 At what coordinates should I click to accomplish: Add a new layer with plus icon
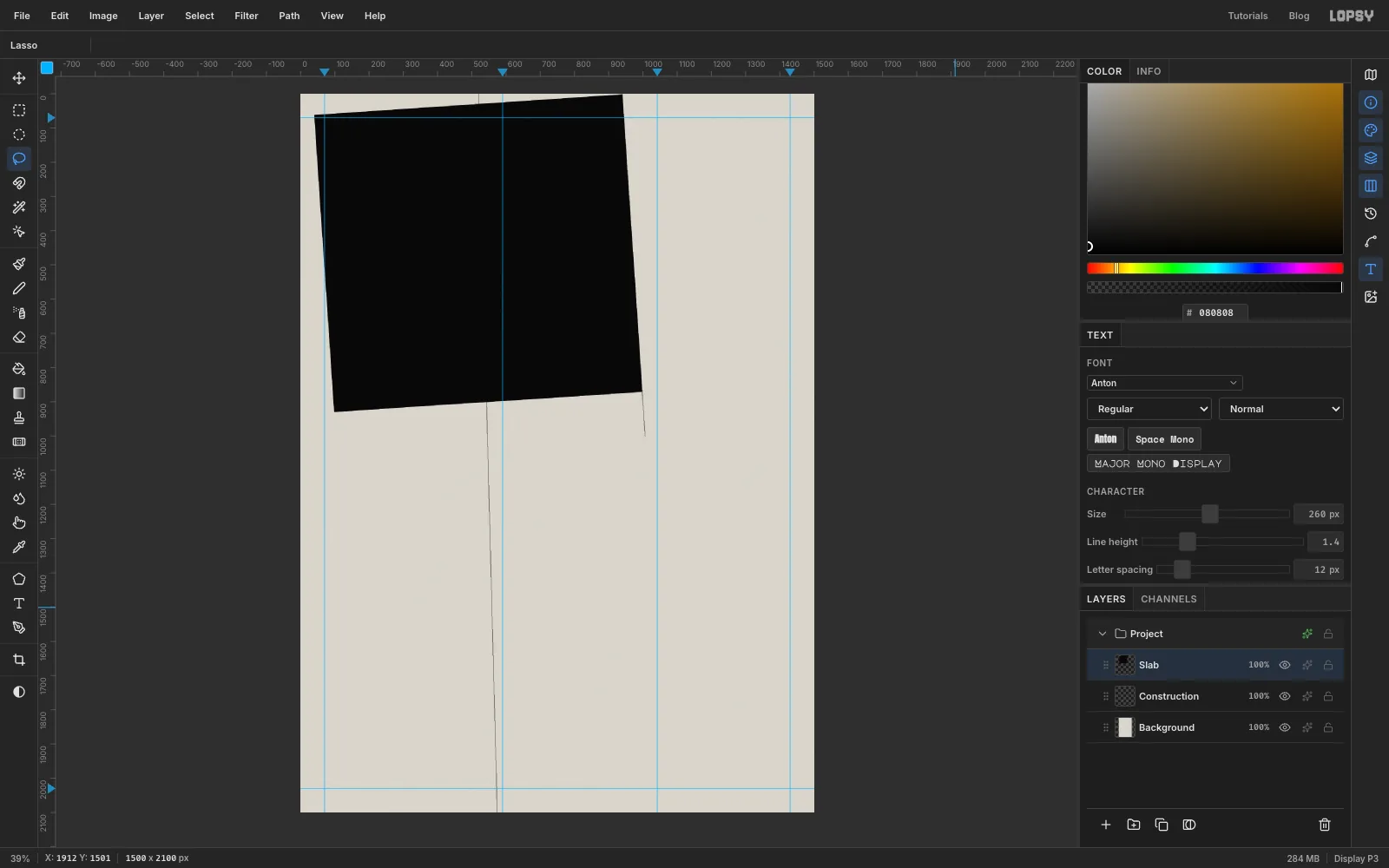(x=1106, y=825)
